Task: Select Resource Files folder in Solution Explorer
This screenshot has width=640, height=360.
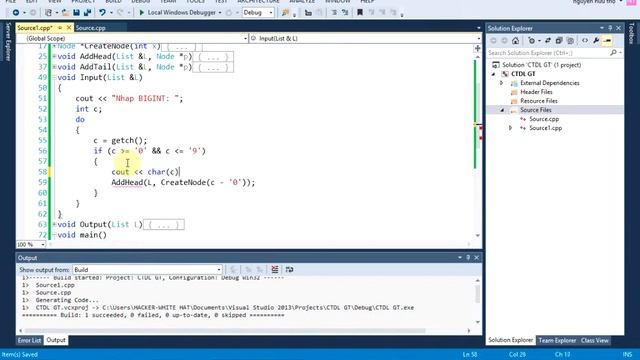Action: pos(539,101)
